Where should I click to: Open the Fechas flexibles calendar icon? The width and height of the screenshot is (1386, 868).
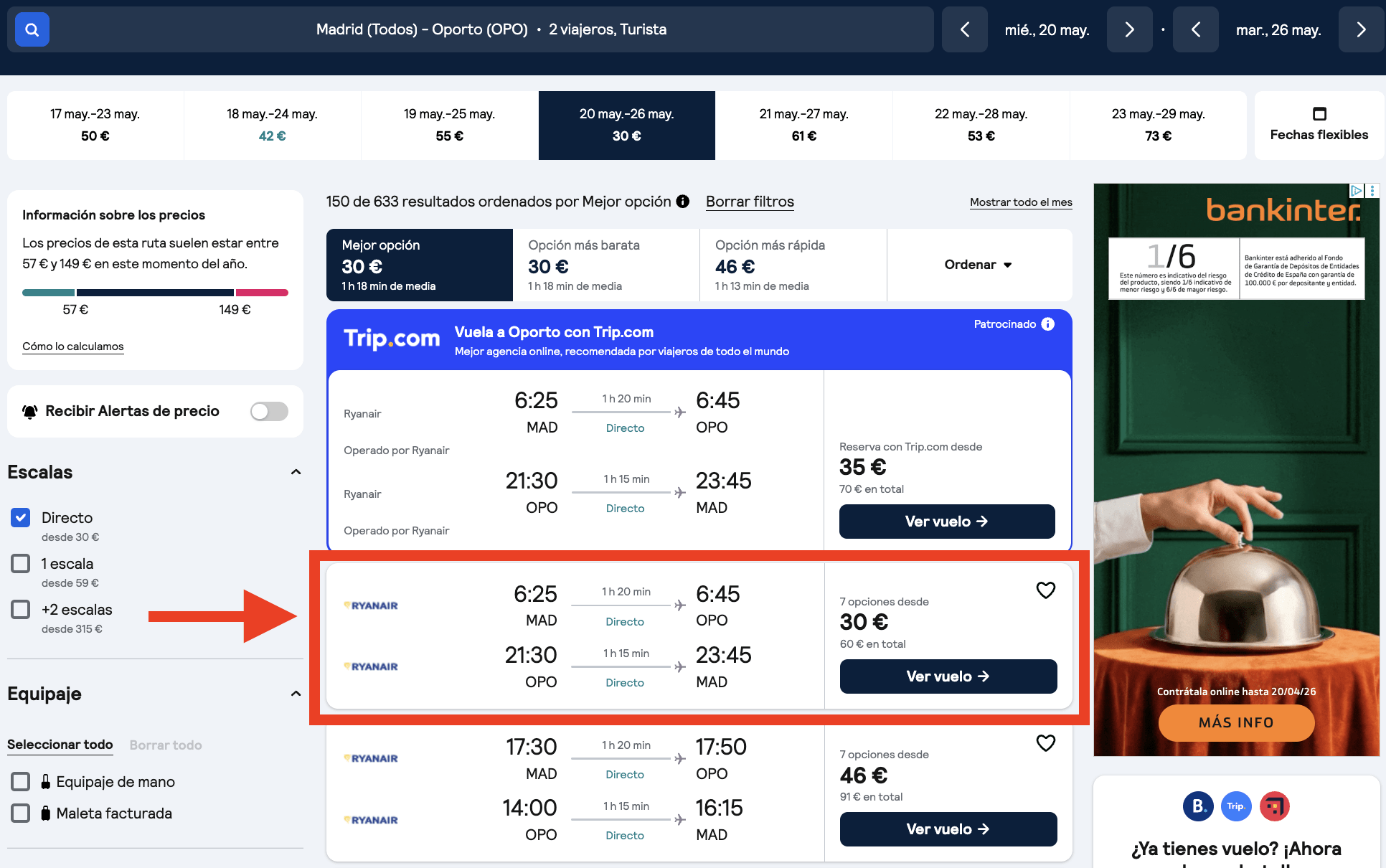[x=1319, y=113]
